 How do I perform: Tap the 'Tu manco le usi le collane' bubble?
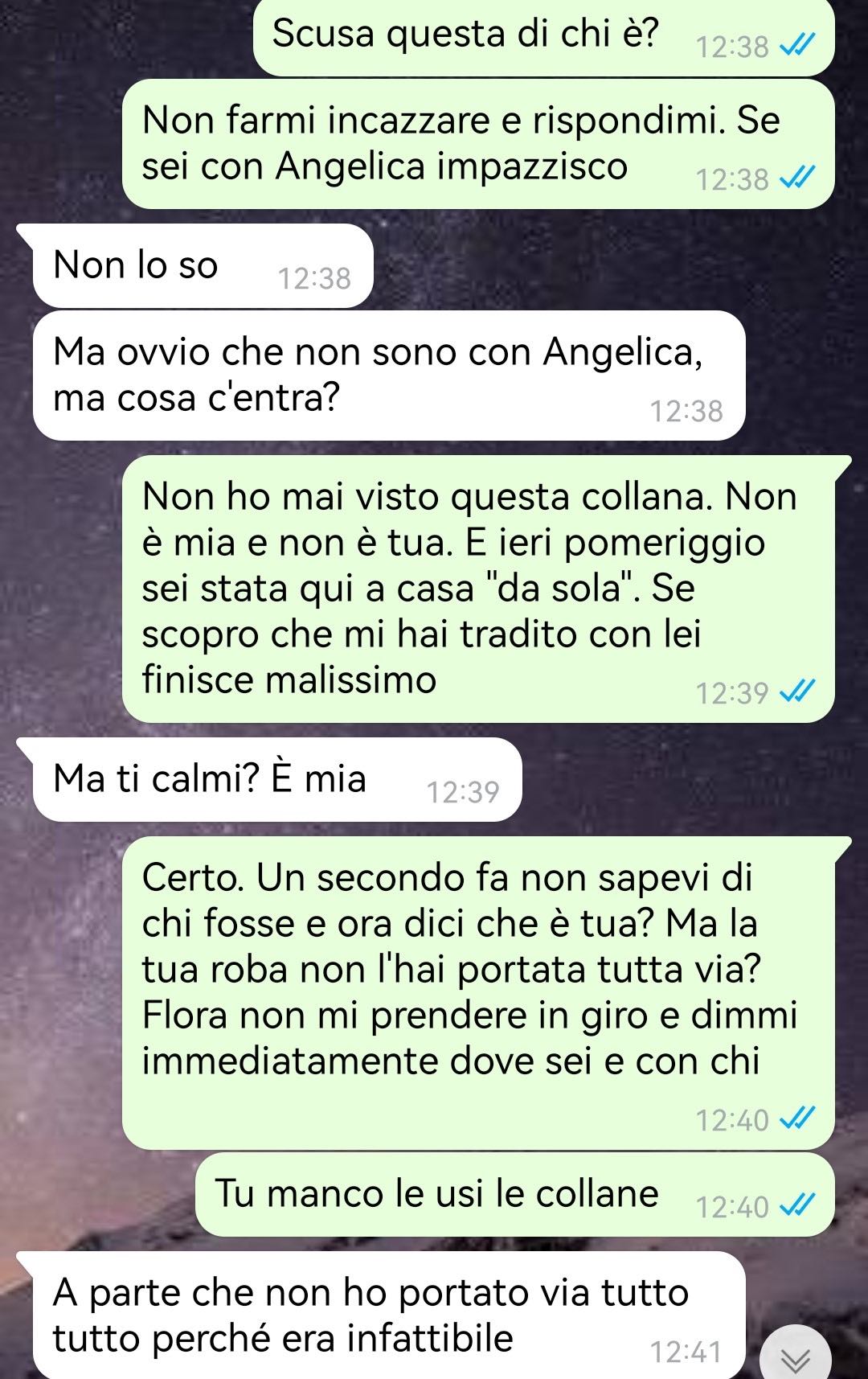click(515, 1195)
